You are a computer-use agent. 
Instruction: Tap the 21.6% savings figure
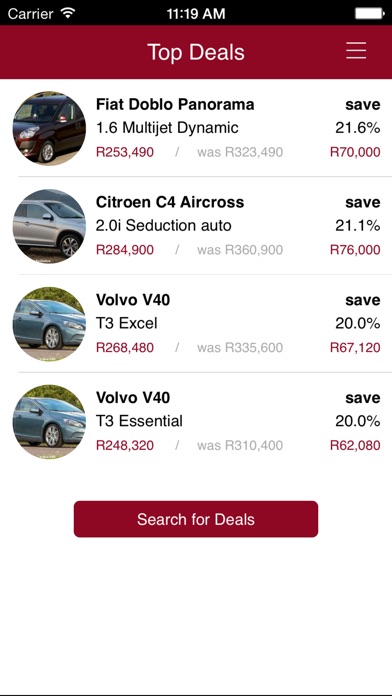pyautogui.click(x=357, y=128)
